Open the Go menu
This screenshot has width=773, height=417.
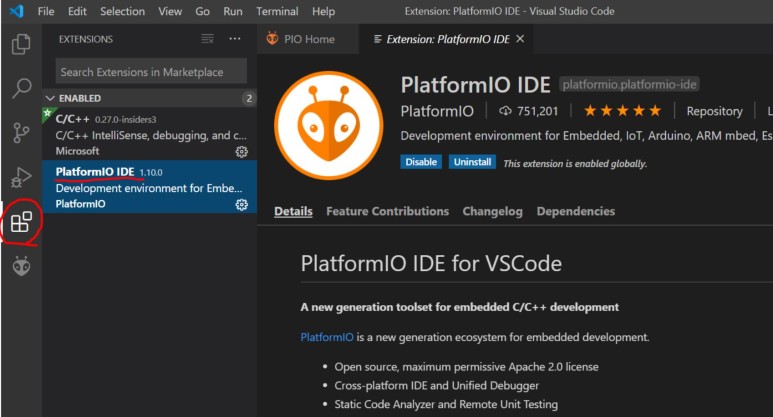[x=202, y=11]
